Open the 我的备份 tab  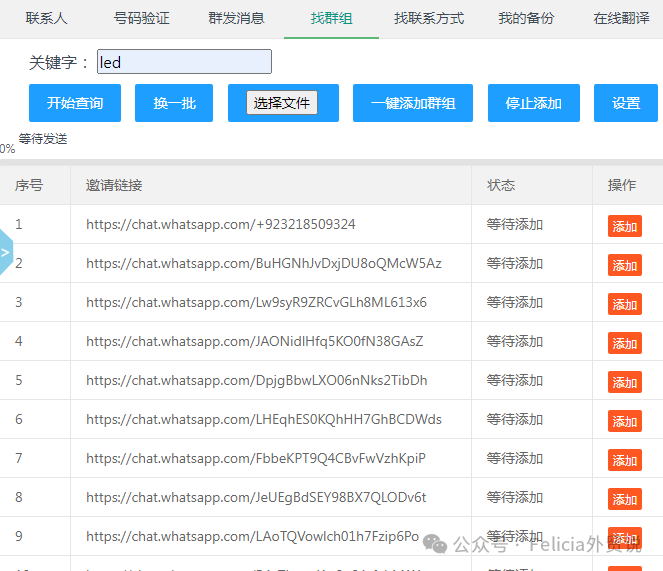click(526, 19)
